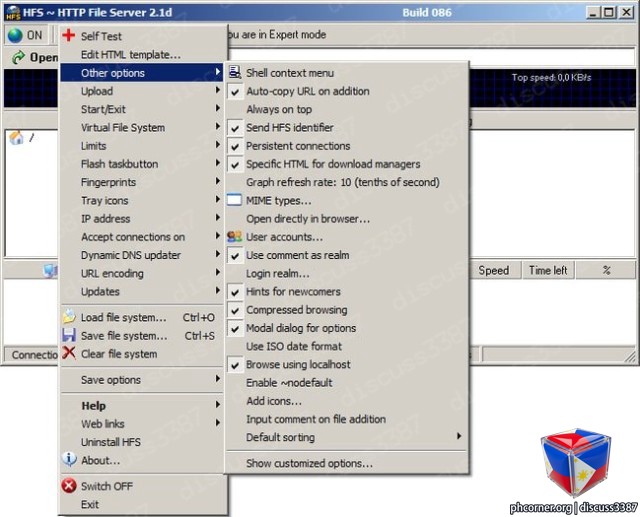Expand the Dynamic DNS updater submenu
This screenshot has height=517, width=640.
(142, 255)
